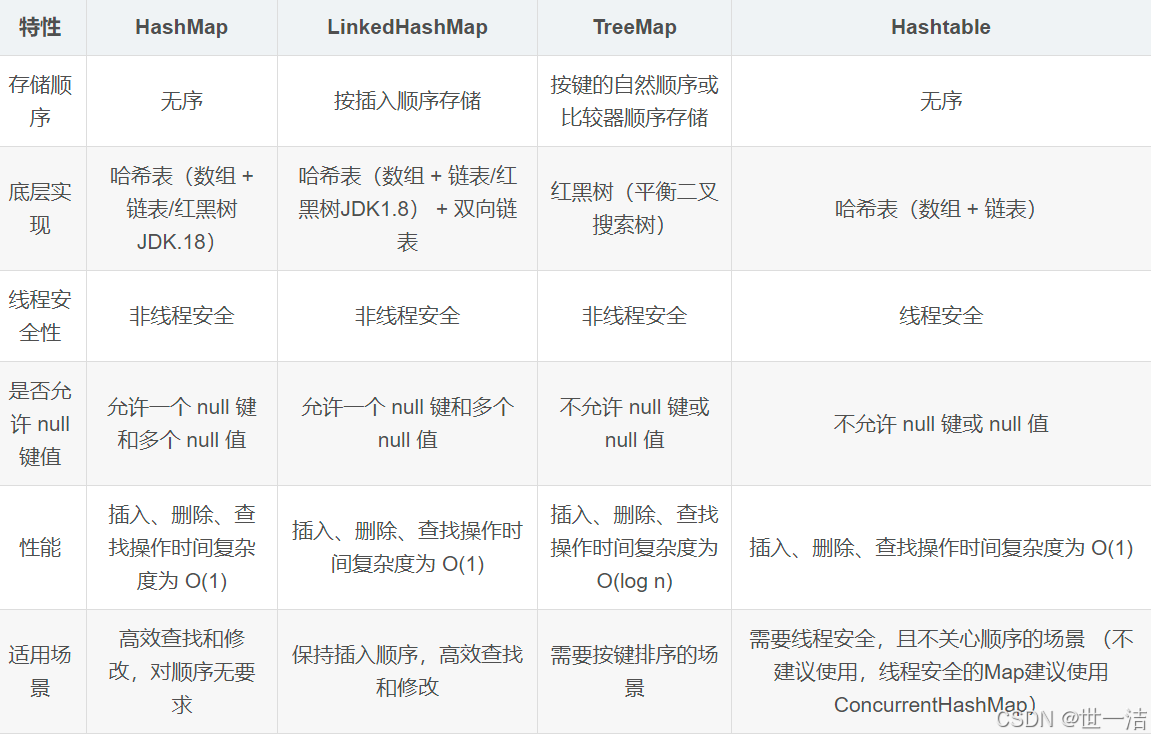1151x739 pixels.
Task: Click the 哈希表（数组 + 链表）cell
Action: (x=940, y=208)
